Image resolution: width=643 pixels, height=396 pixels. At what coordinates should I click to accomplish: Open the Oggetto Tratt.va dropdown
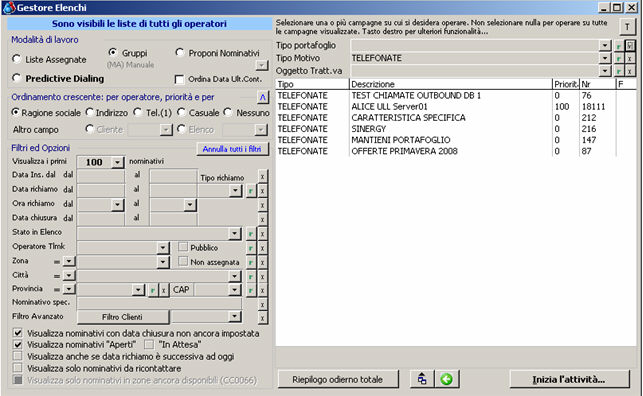(605, 71)
